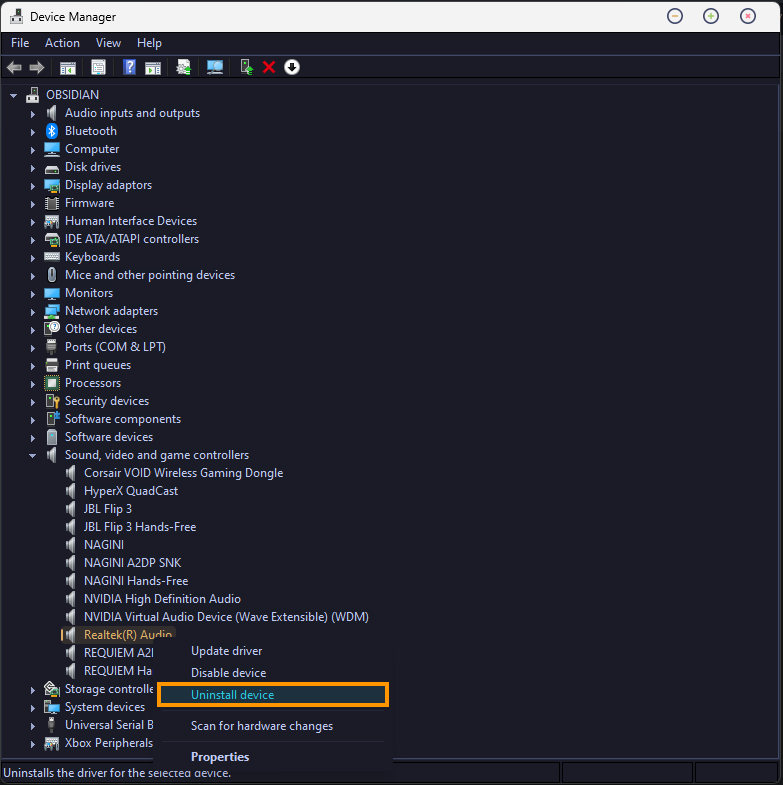Expand Human Interface Devices
The image size is (783, 785).
point(33,222)
